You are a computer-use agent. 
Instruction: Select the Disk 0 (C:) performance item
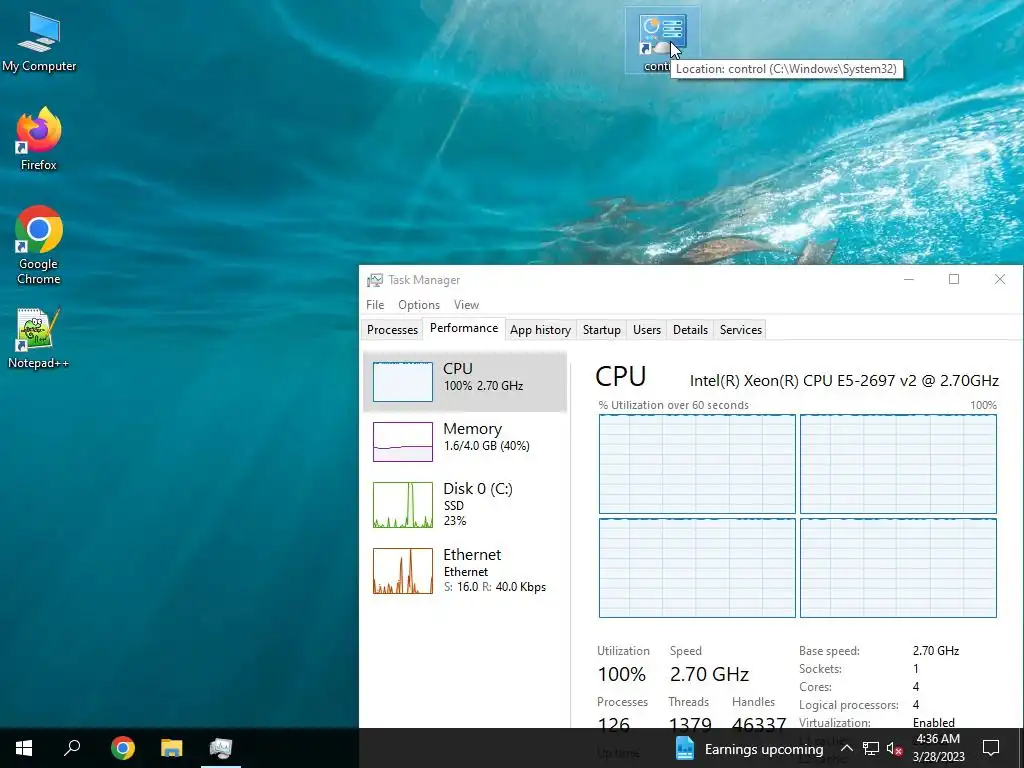point(465,504)
